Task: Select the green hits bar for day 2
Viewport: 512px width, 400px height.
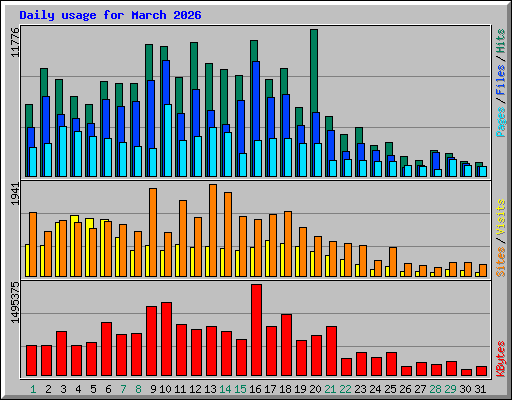Action: coord(44,82)
